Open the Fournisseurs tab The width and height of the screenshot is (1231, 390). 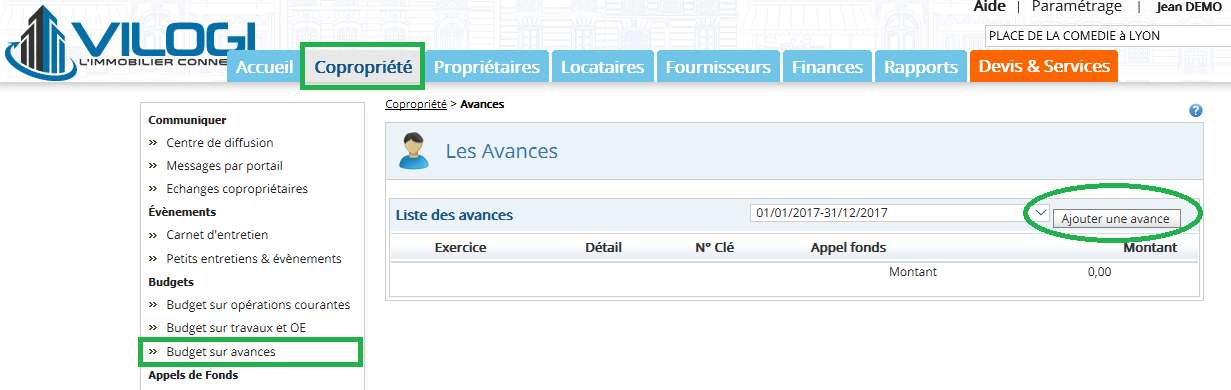tap(718, 67)
